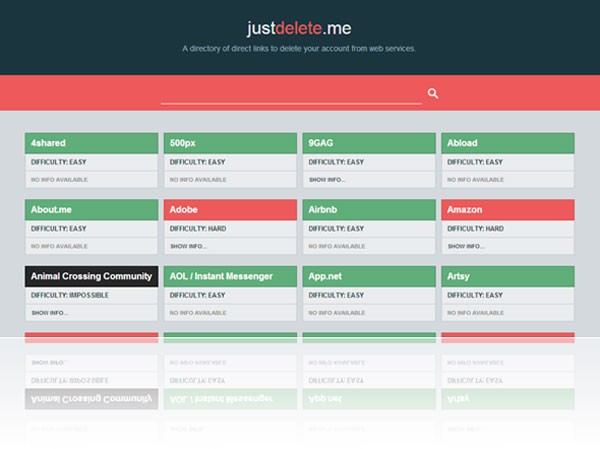Click Difficulty: Easy under About.me

point(59,229)
